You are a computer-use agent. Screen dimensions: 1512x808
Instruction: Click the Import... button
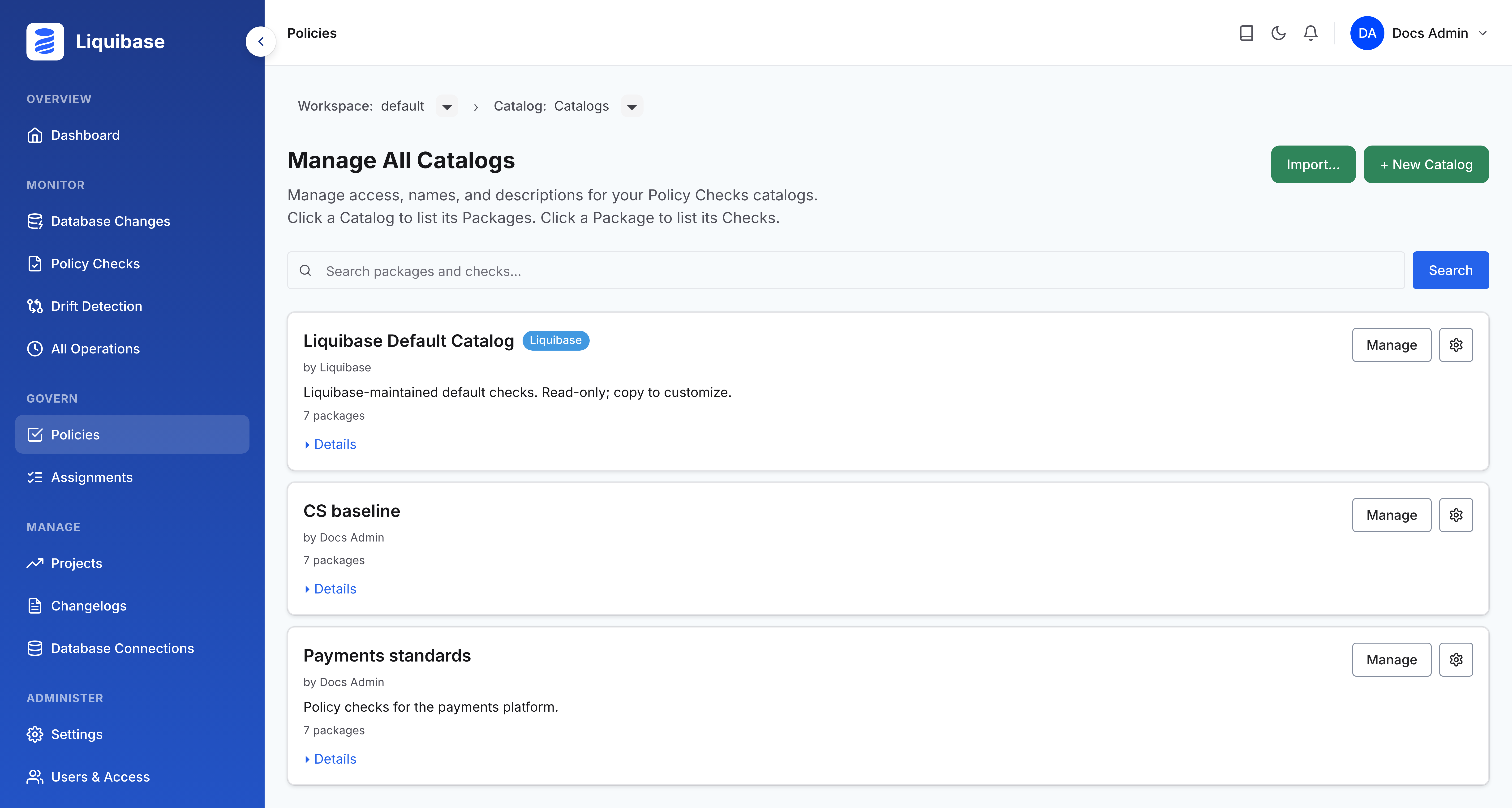tap(1313, 164)
